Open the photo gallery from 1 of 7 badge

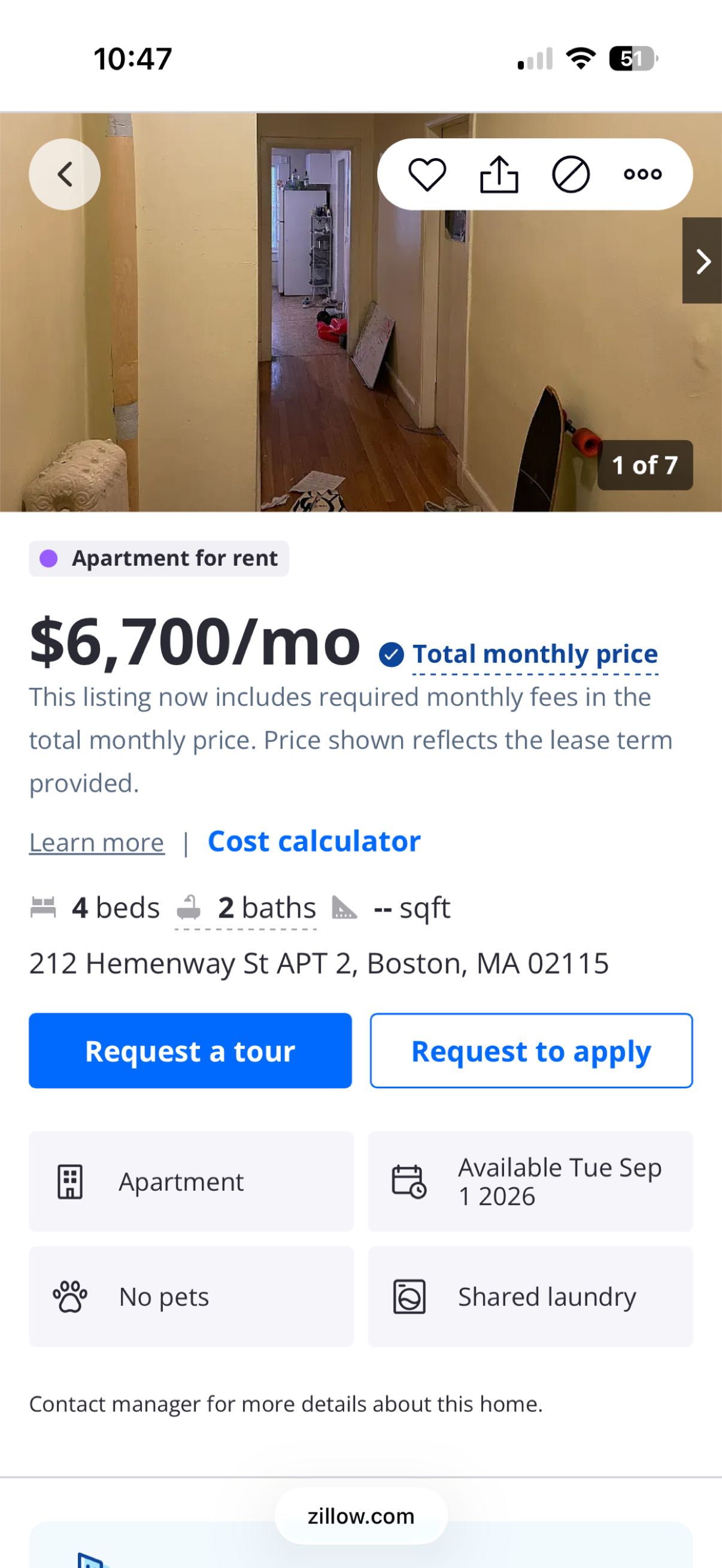pyautogui.click(x=645, y=465)
